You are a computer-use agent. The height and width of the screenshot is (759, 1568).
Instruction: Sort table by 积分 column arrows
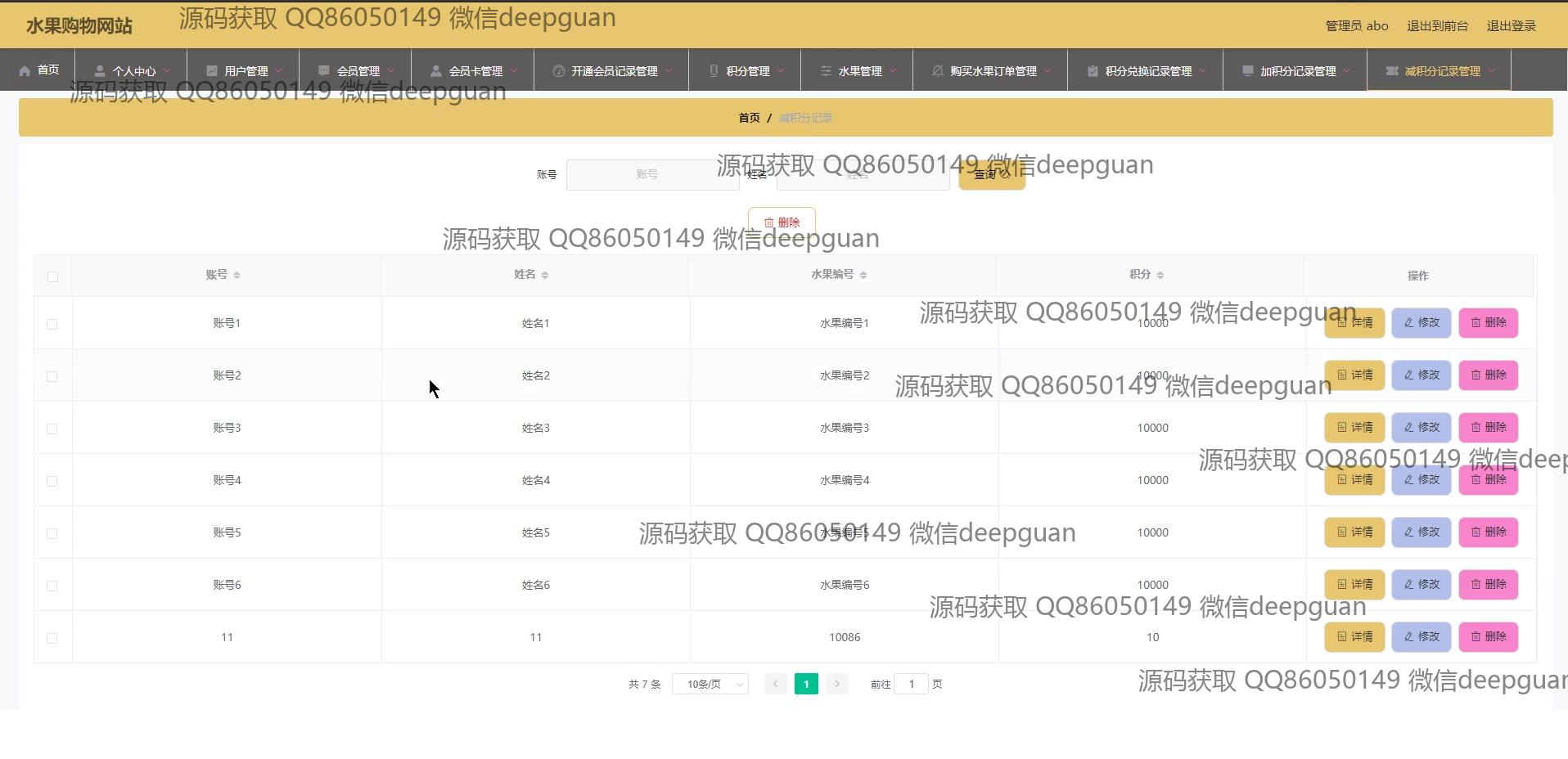point(1160,275)
